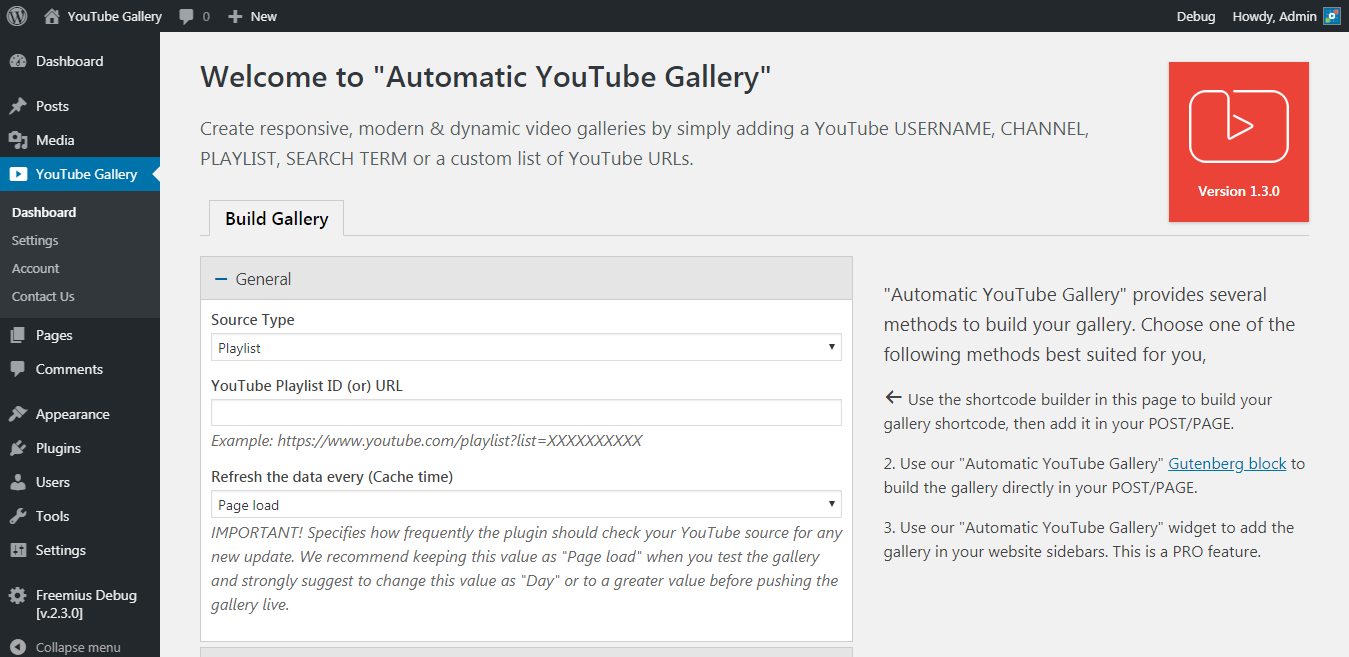The image size is (1349, 657).
Task: Click the Users icon in sidebar
Action: click(18, 482)
